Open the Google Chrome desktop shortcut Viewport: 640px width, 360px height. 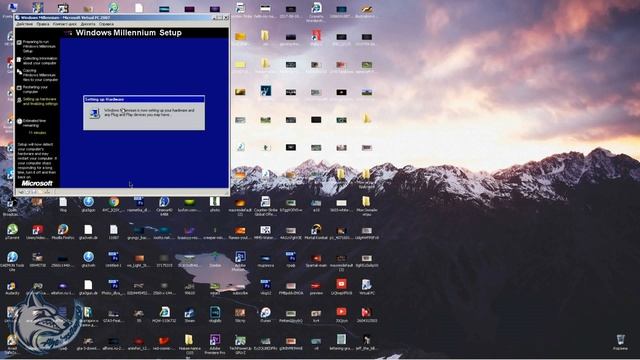point(113,204)
